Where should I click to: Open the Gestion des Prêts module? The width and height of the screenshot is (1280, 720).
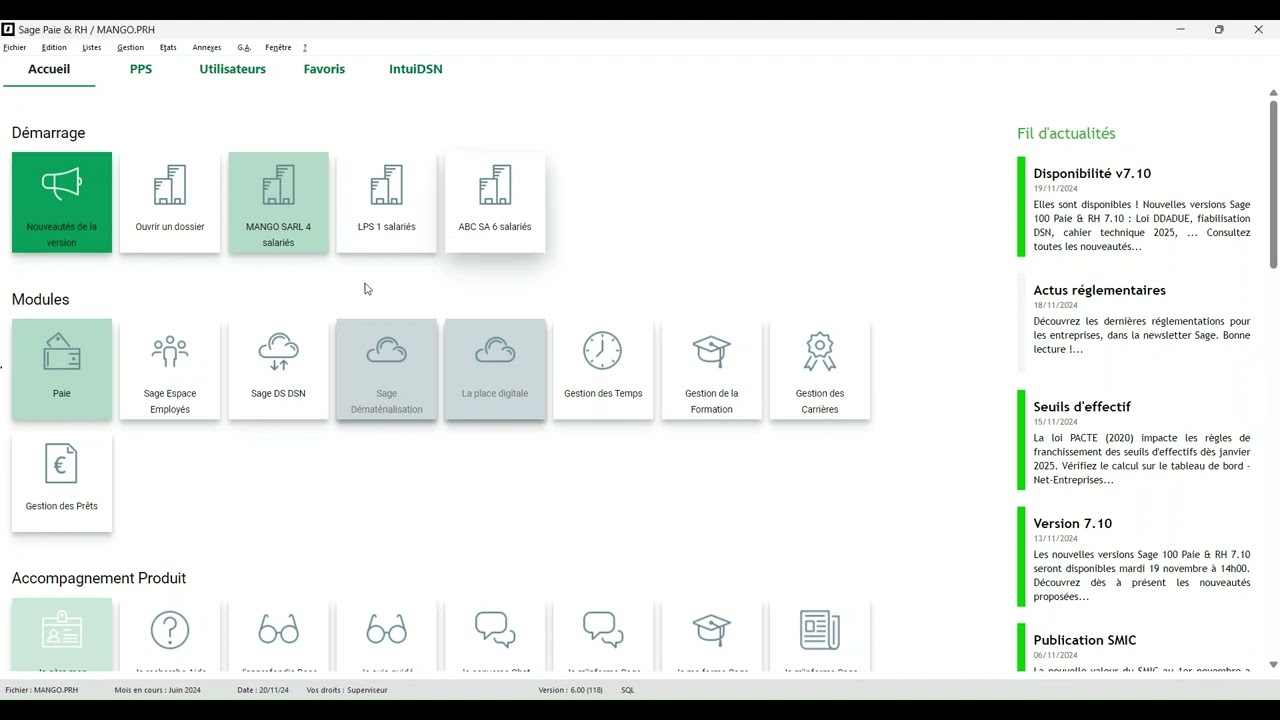click(x=62, y=482)
